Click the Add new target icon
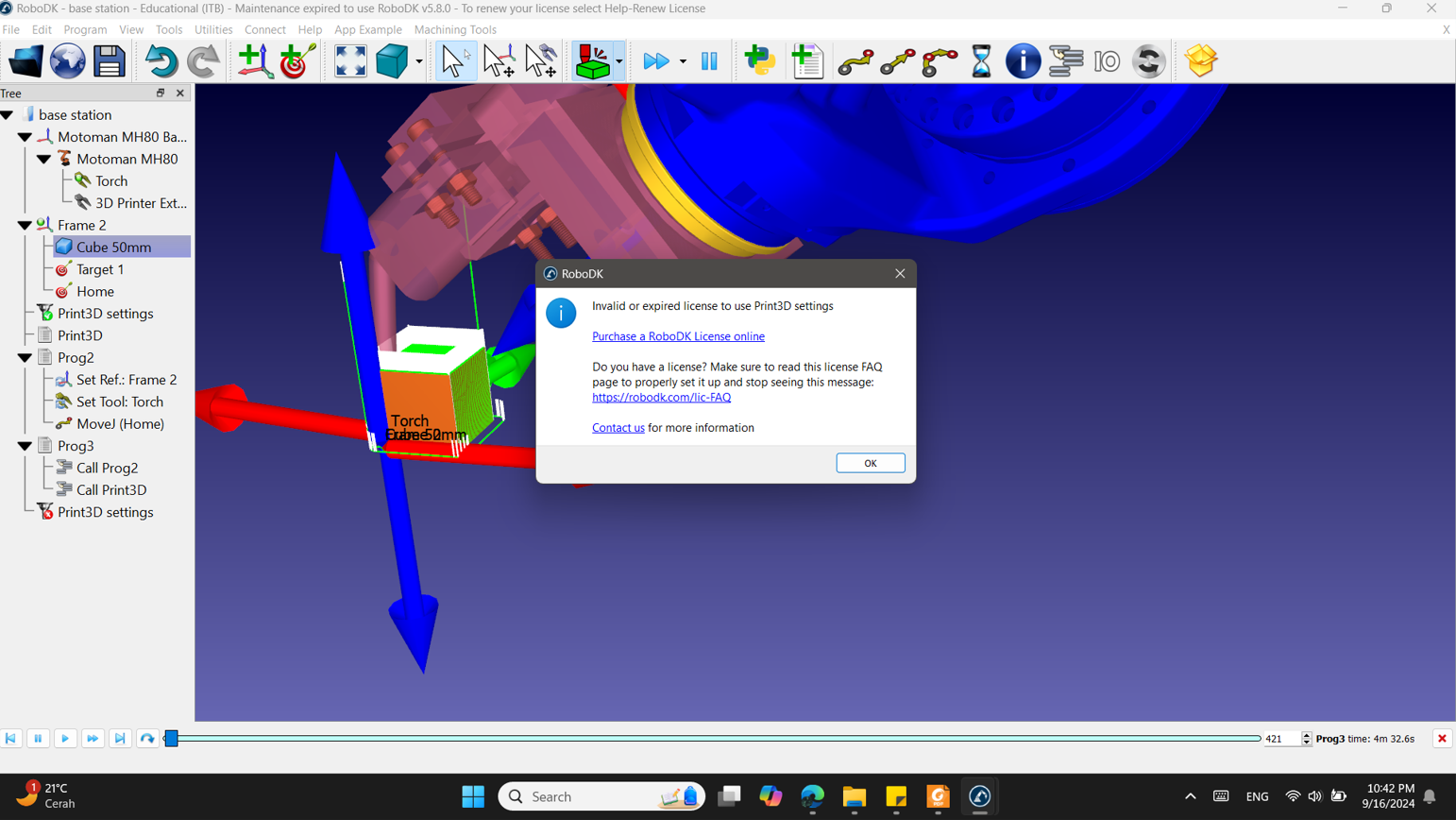The height and width of the screenshot is (820, 1456). (297, 61)
